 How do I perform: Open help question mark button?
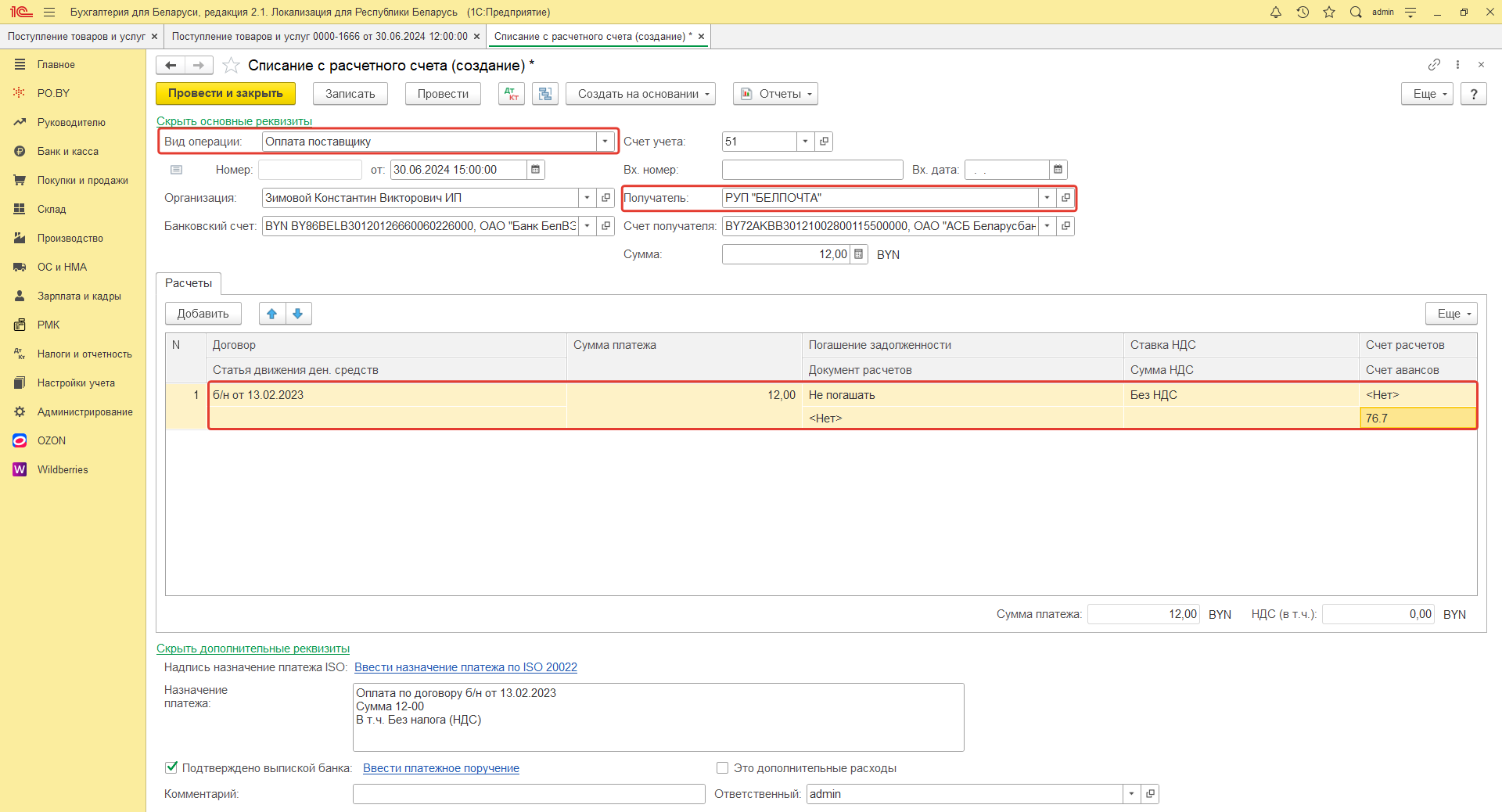coord(1474,94)
